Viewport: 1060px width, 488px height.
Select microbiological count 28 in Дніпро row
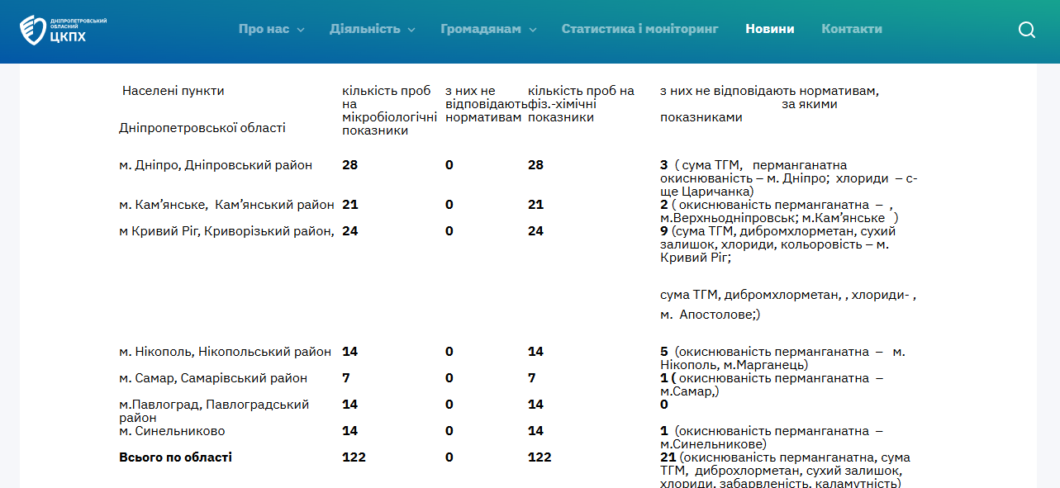point(350,165)
